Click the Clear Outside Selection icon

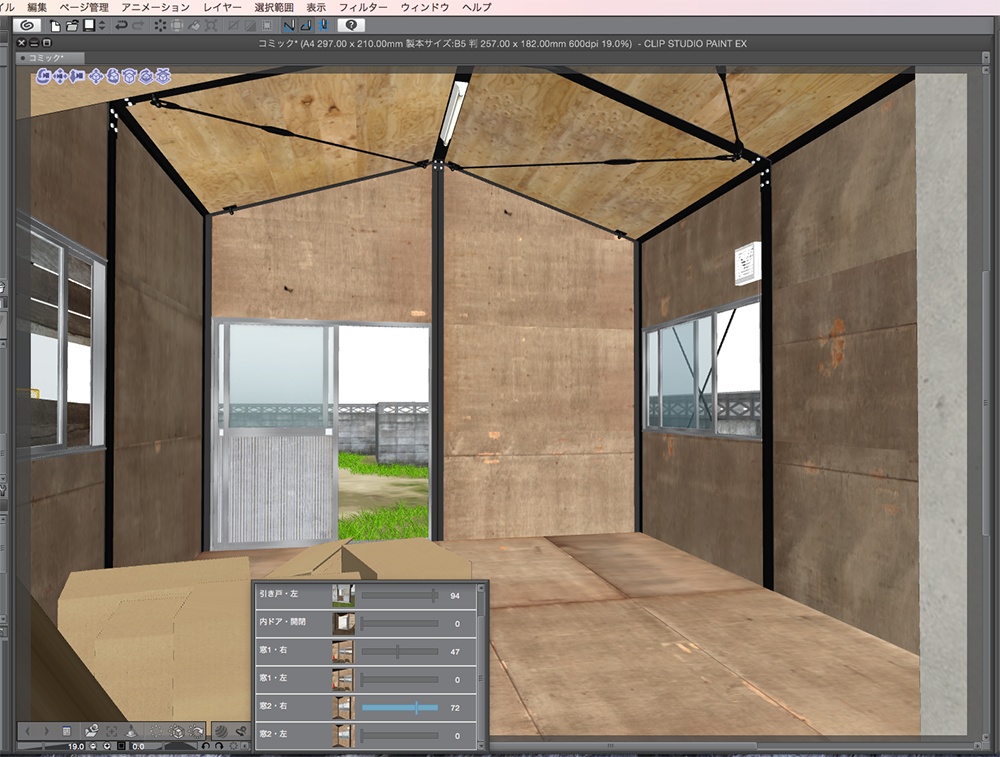coord(177,25)
